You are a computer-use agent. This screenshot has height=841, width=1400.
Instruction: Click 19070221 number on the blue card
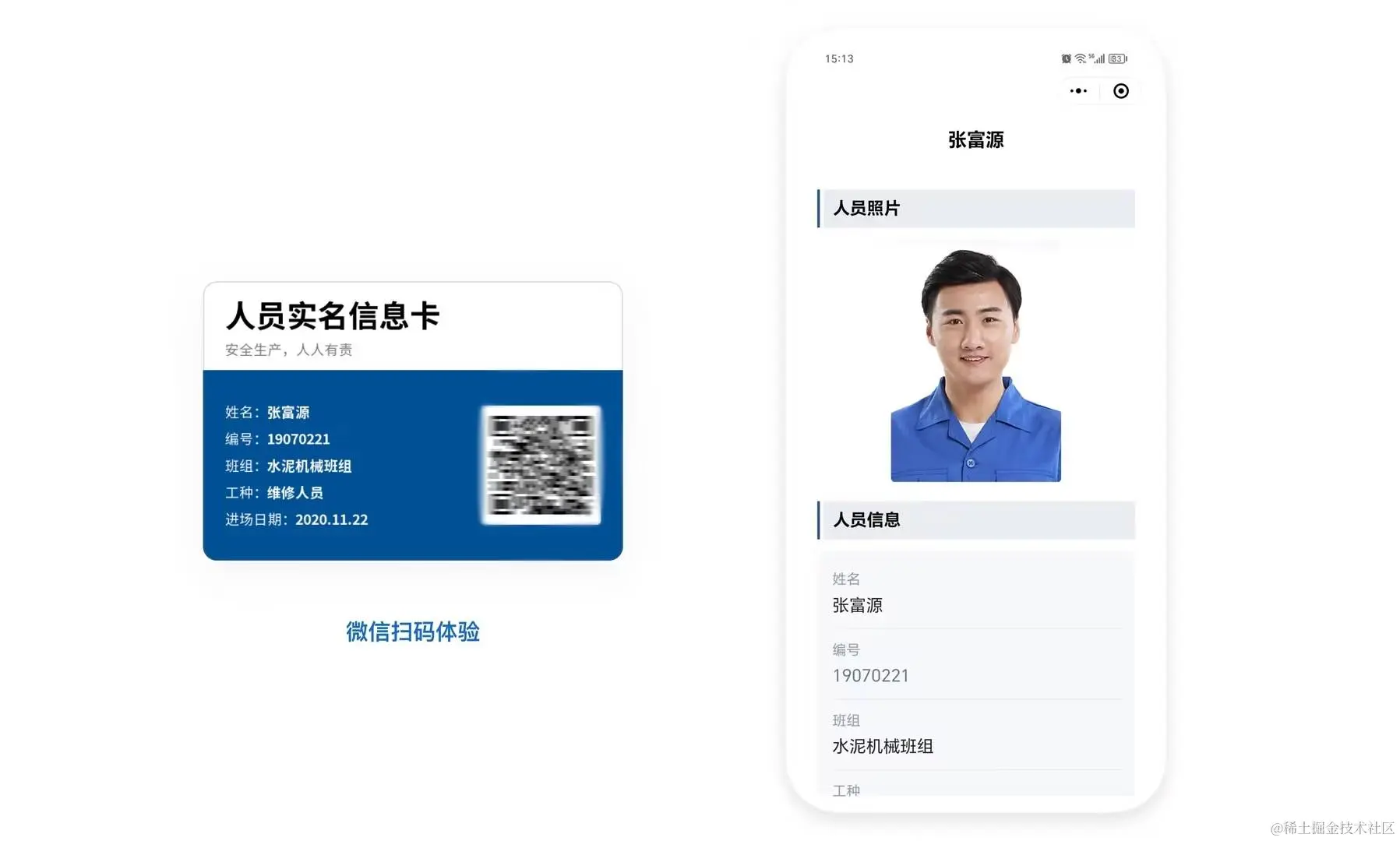(x=298, y=439)
